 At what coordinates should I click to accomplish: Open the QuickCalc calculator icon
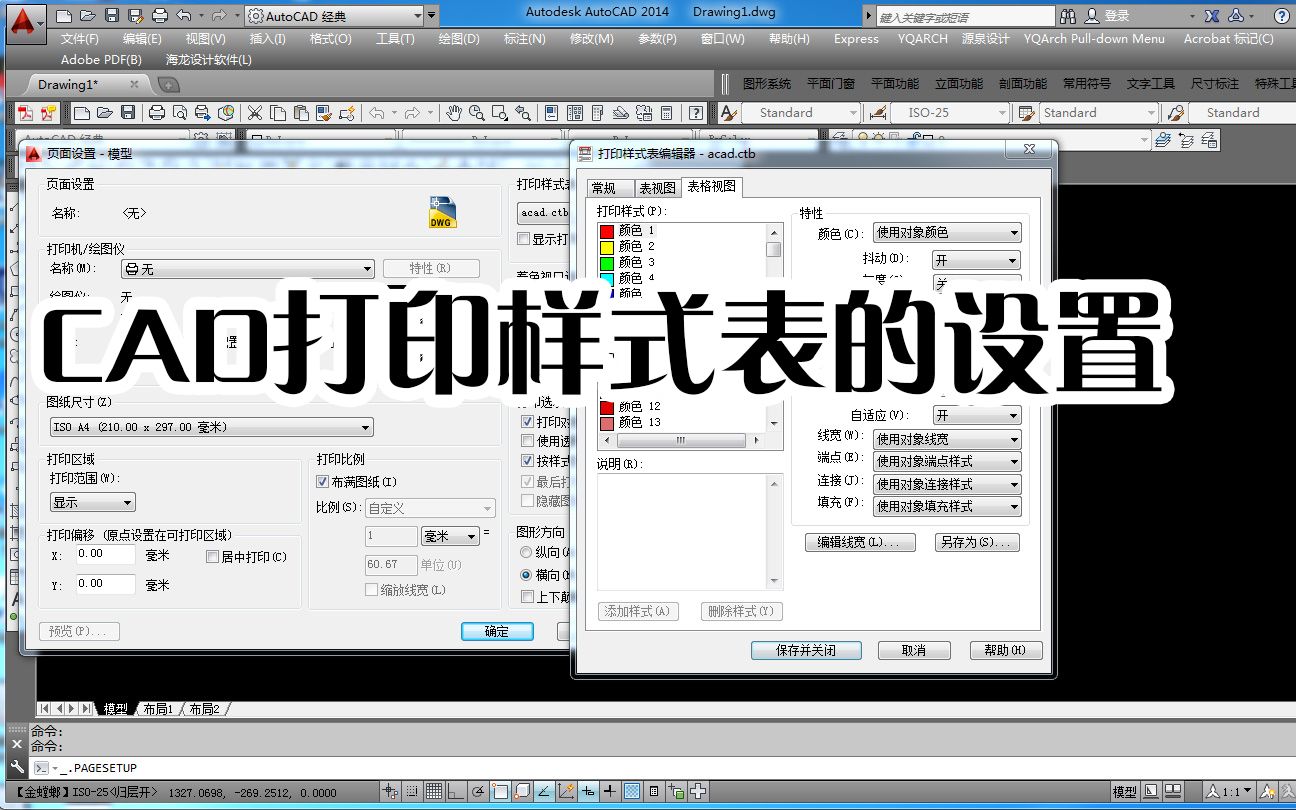tap(667, 113)
